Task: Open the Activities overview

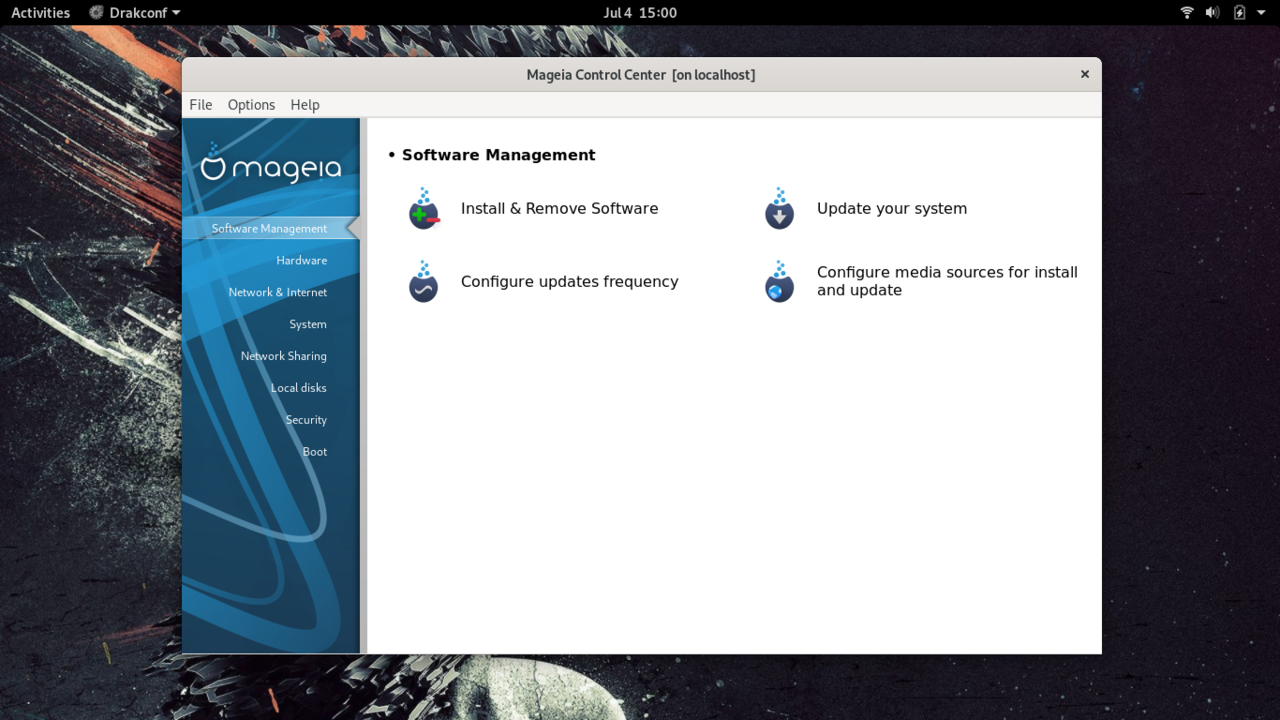Action: [40, 13]
